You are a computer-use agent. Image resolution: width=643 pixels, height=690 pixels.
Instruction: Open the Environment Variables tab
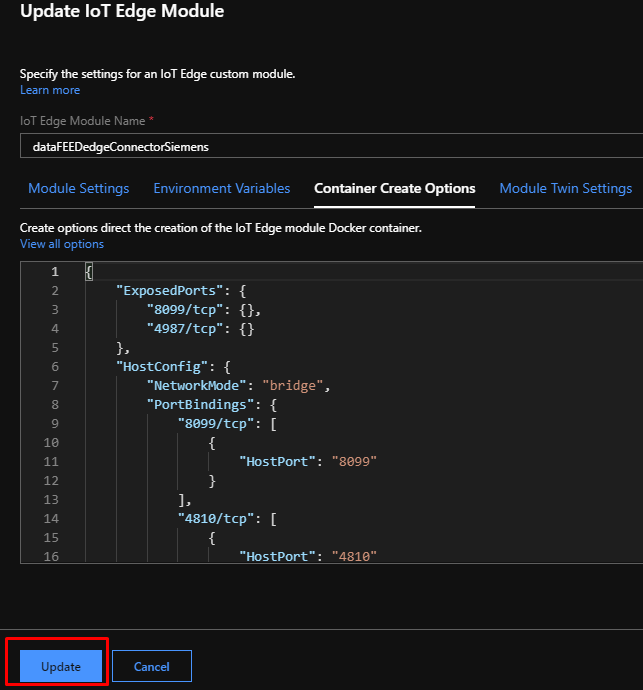pos(221,188)
